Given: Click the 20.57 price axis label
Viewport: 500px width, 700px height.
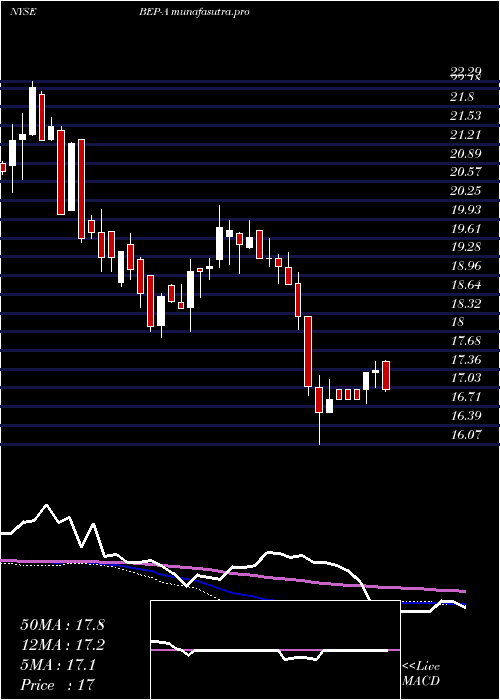Looking at the screenshot, I should (x=466, y=172).
